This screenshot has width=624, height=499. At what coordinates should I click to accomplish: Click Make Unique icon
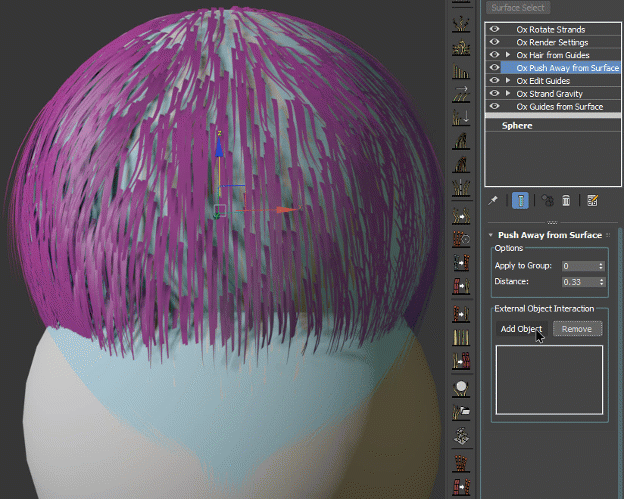point(547,201)
